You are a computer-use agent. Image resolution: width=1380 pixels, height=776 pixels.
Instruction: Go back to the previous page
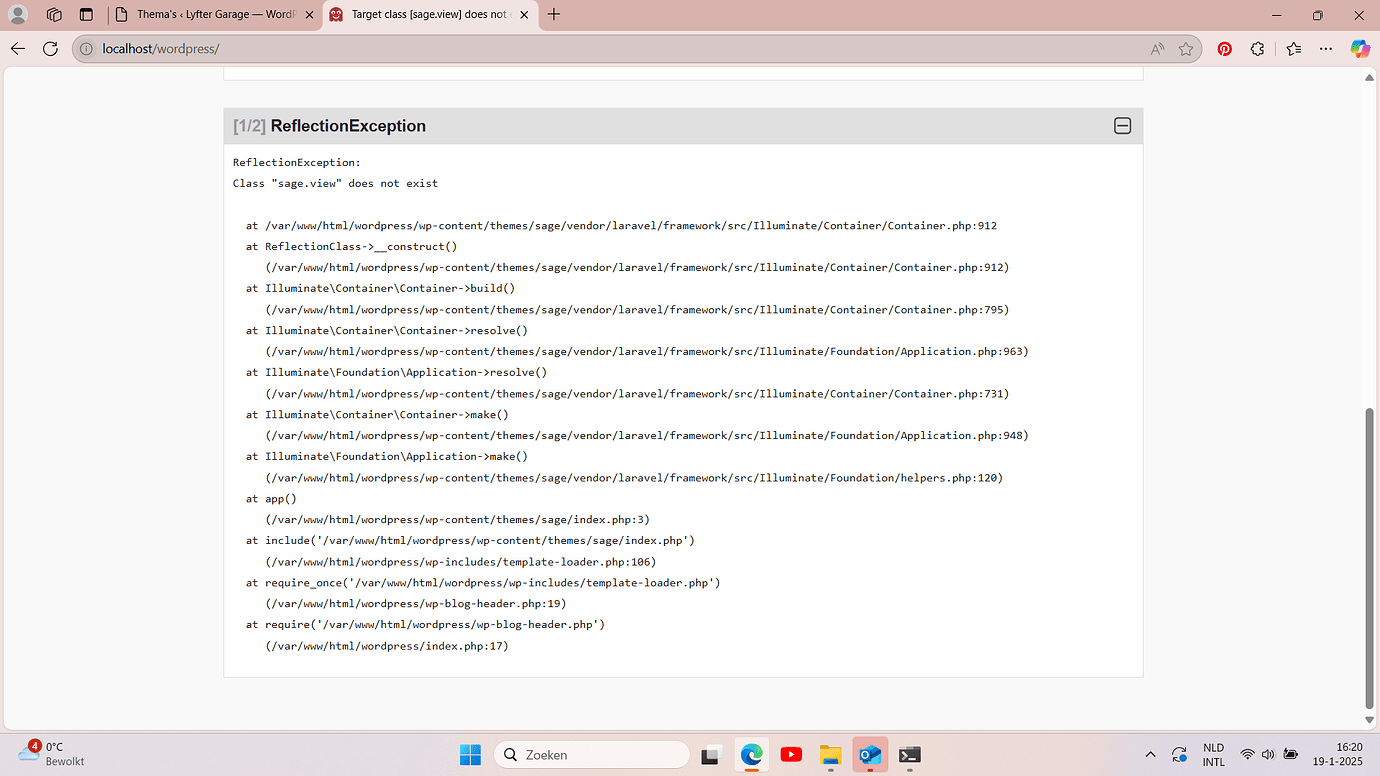click(x=18, y=49)
